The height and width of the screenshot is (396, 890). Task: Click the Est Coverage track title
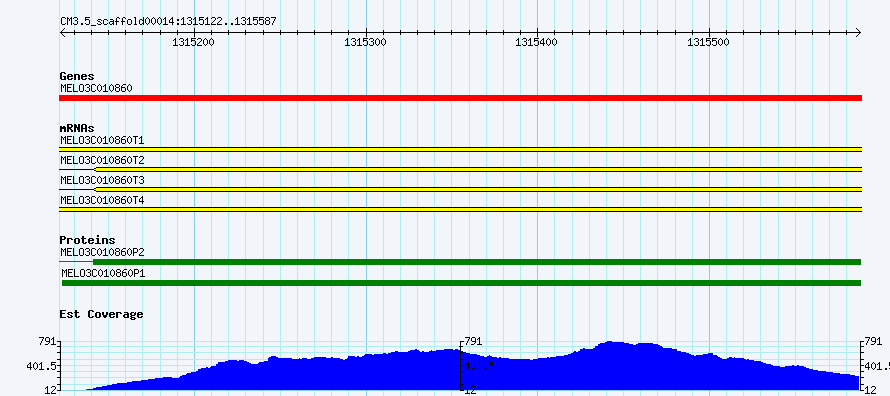(x=101, y=314)
